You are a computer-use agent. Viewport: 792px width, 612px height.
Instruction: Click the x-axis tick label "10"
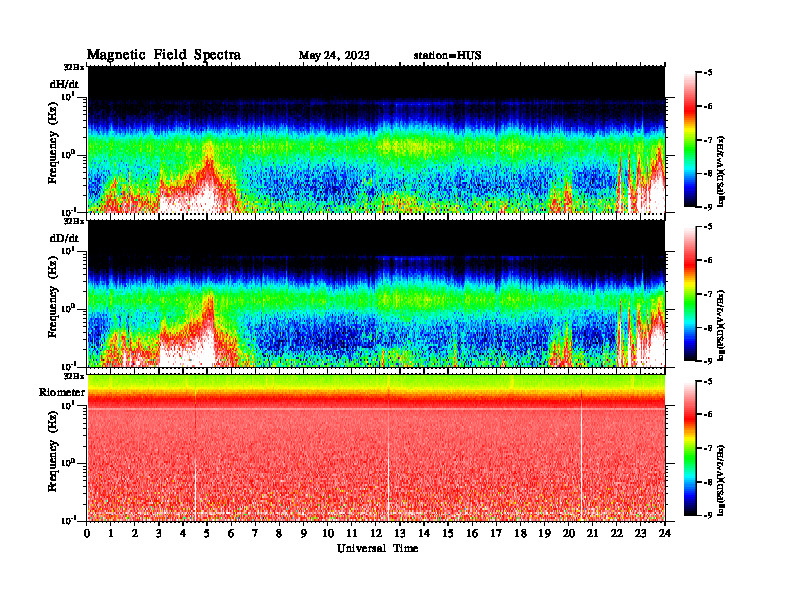[x=328, y=533]
